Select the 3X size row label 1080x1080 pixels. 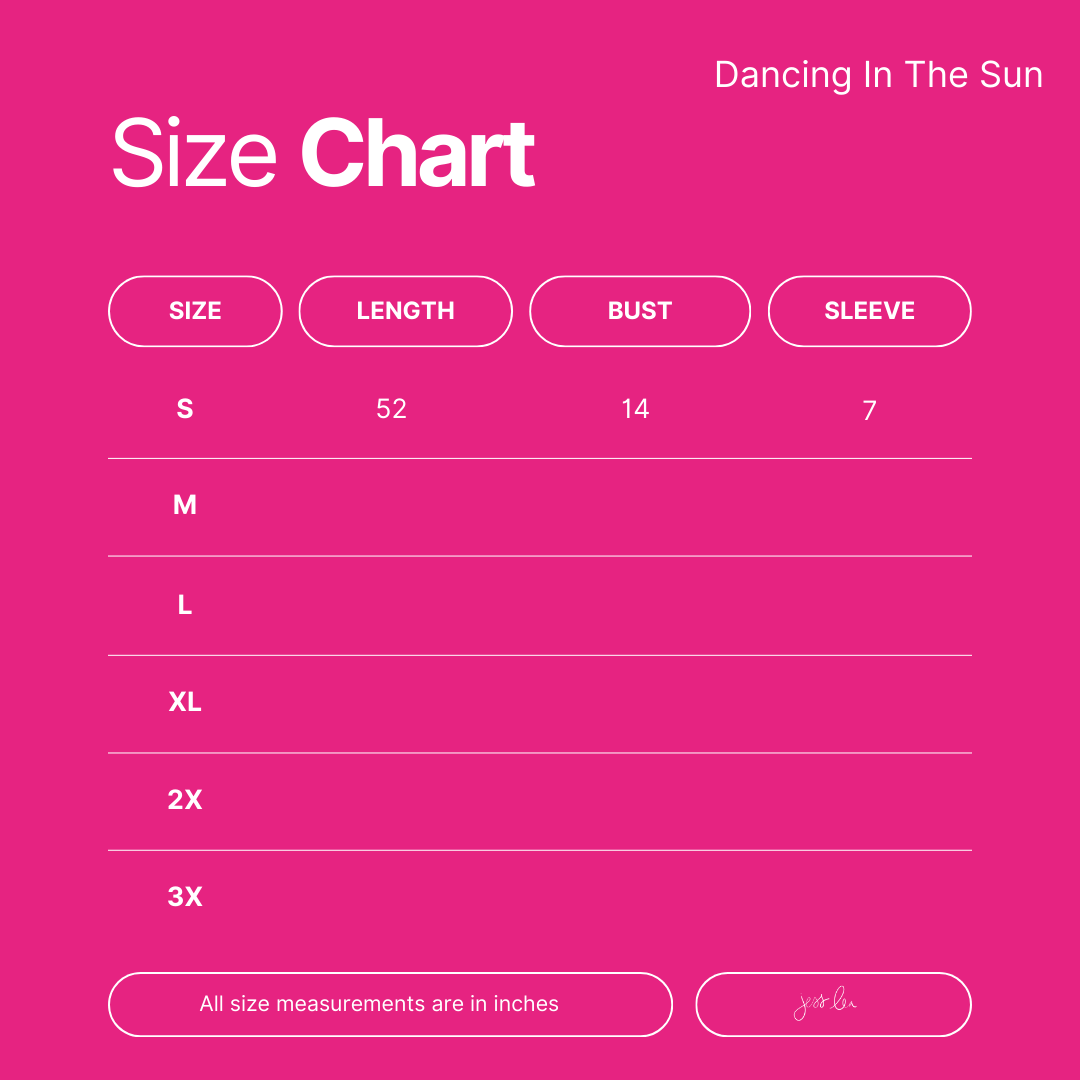point(185,897)
